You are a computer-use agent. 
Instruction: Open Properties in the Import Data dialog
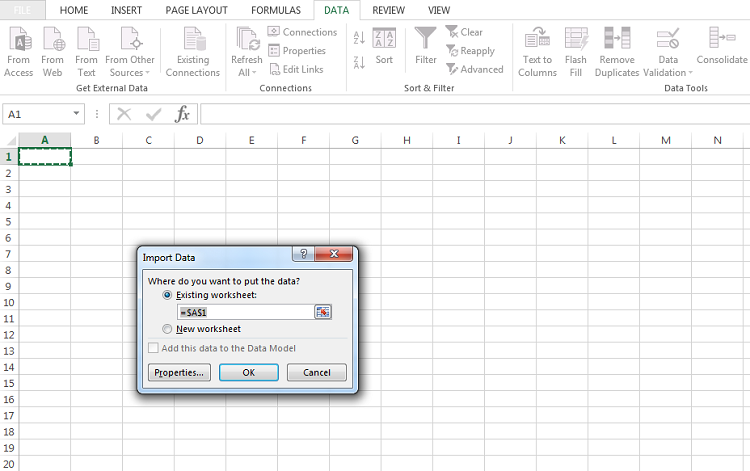click(179, 373)
